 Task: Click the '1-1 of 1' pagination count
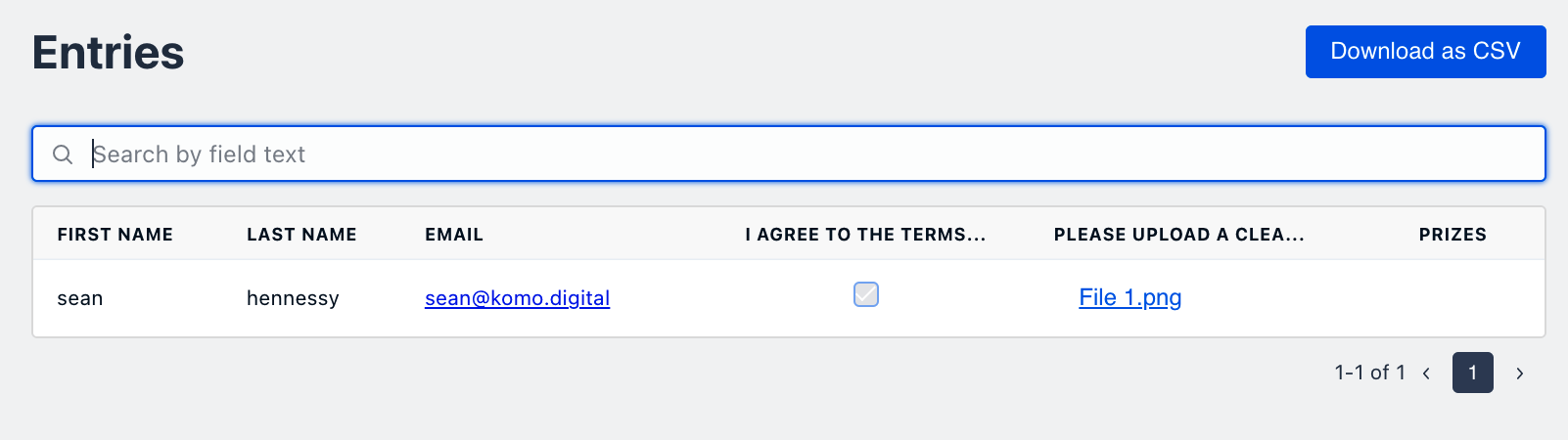1369,373
